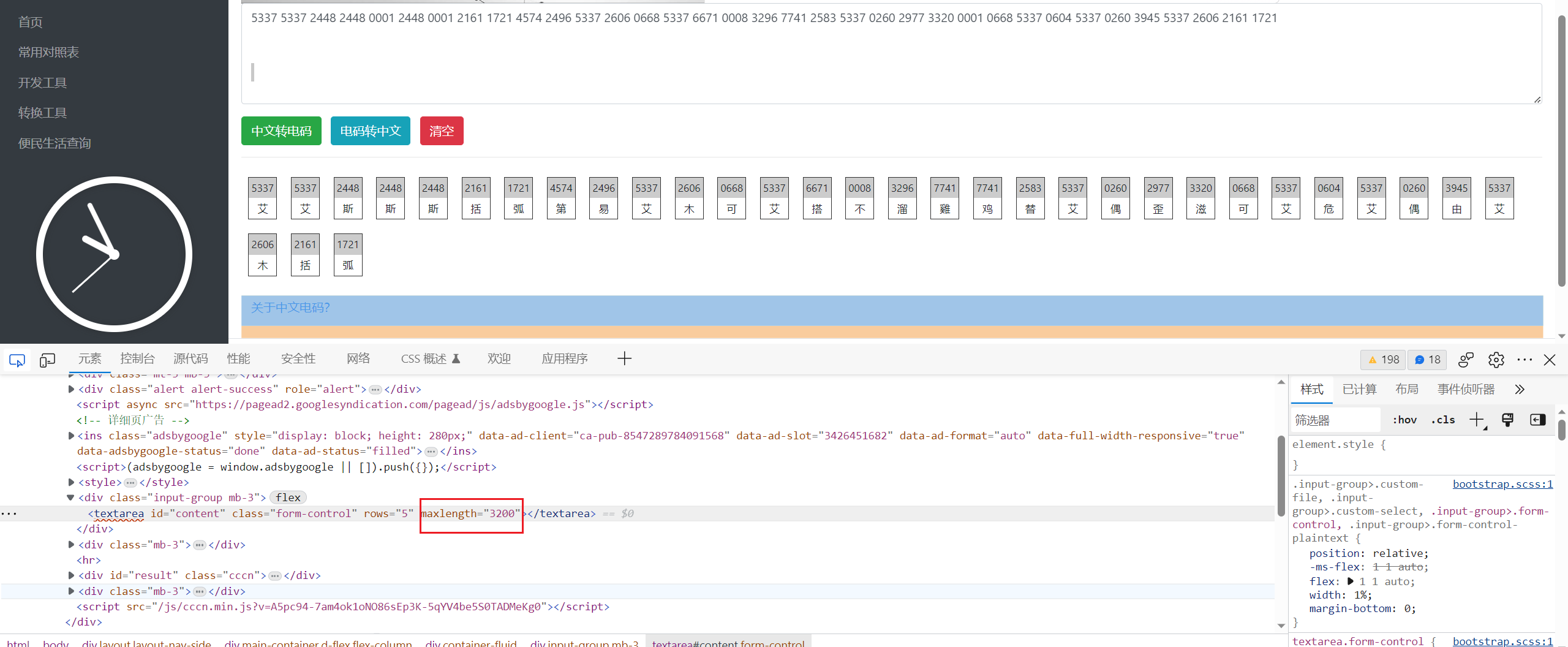Screen dimensions: 1568x647
Task: Add new style rule plus icon
Action: 1477,420
